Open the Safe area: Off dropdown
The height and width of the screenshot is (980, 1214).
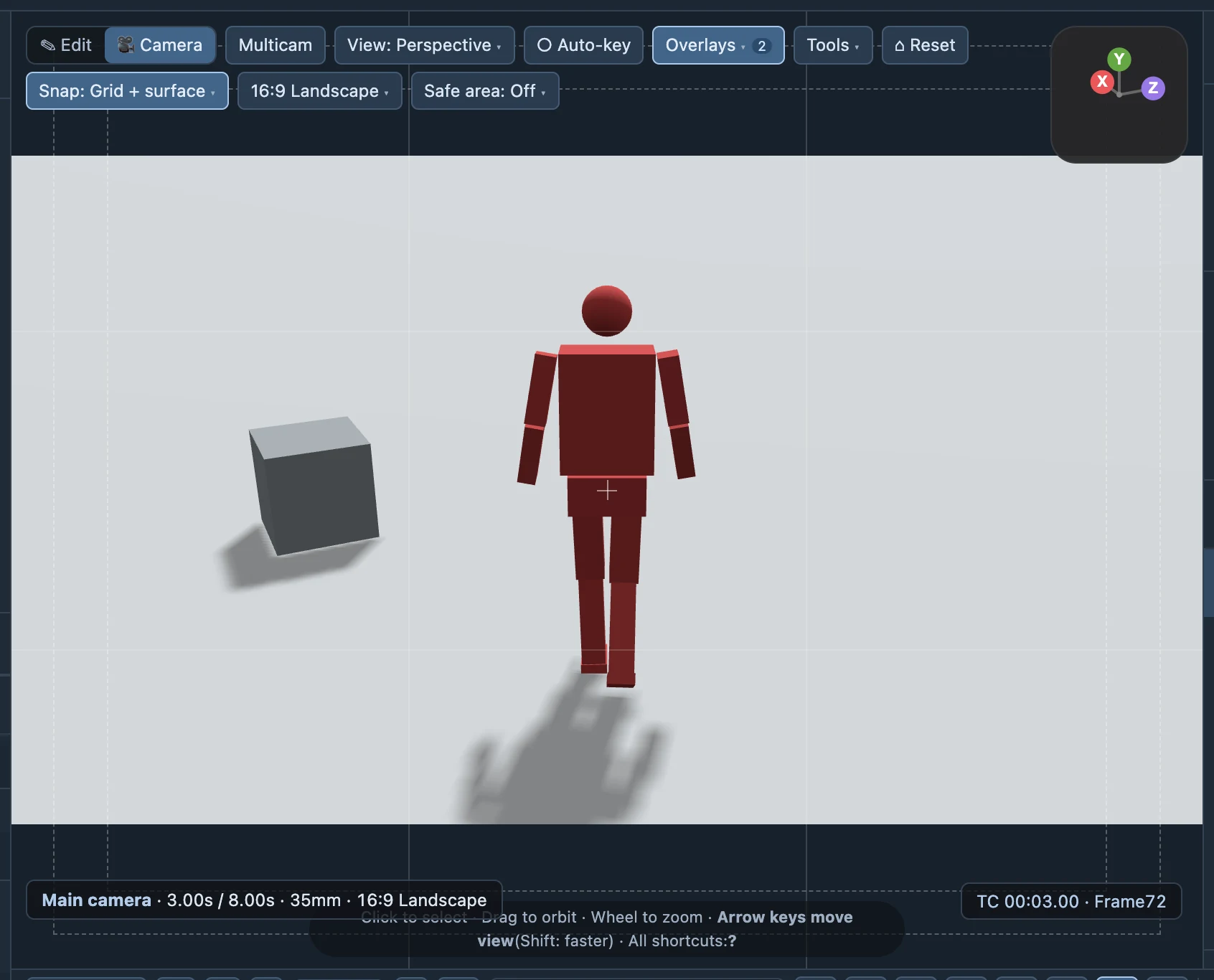pos(485,91)
